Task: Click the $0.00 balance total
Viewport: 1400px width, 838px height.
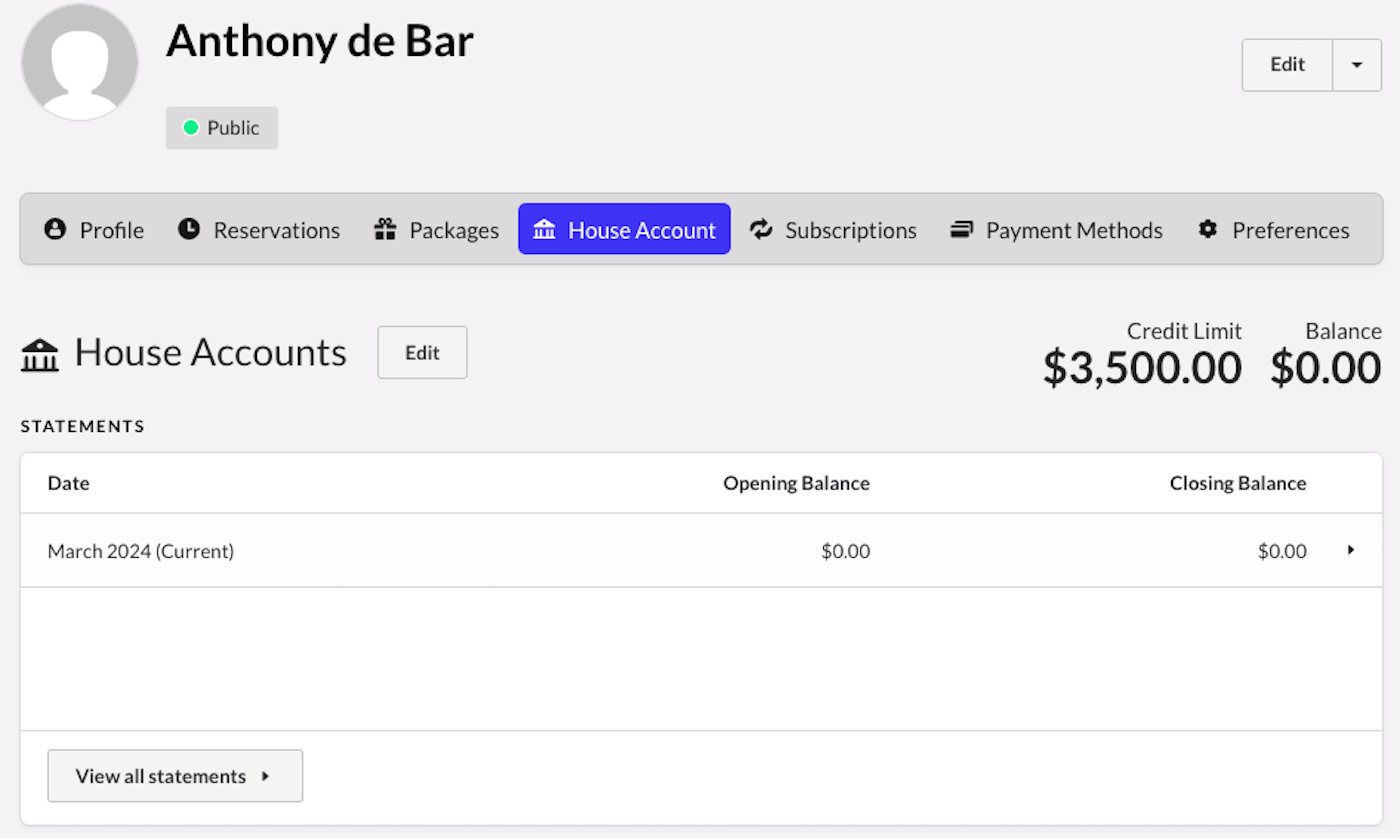Action: (1326, 368)
